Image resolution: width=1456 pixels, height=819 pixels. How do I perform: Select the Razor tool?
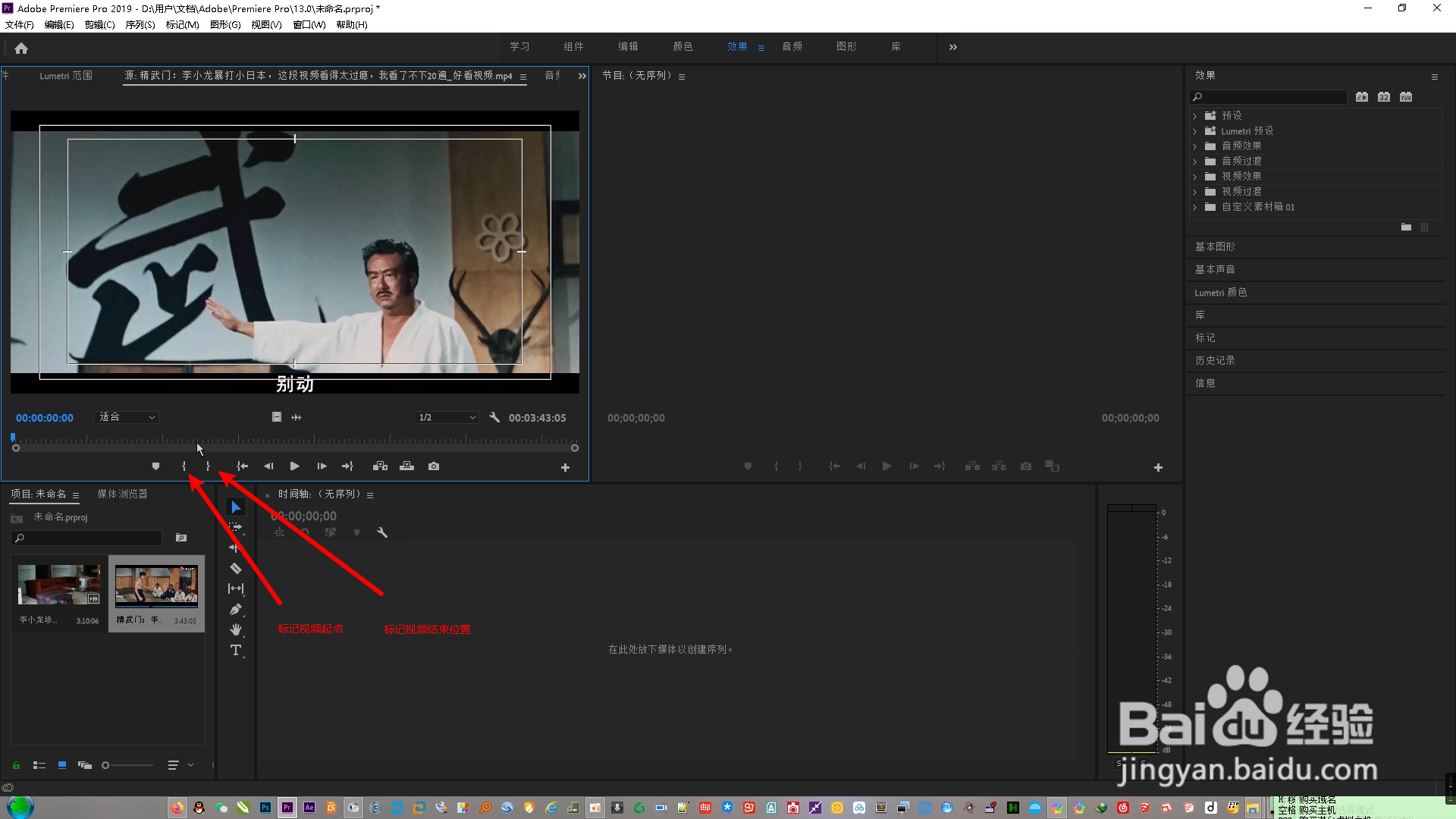point(236,568)
